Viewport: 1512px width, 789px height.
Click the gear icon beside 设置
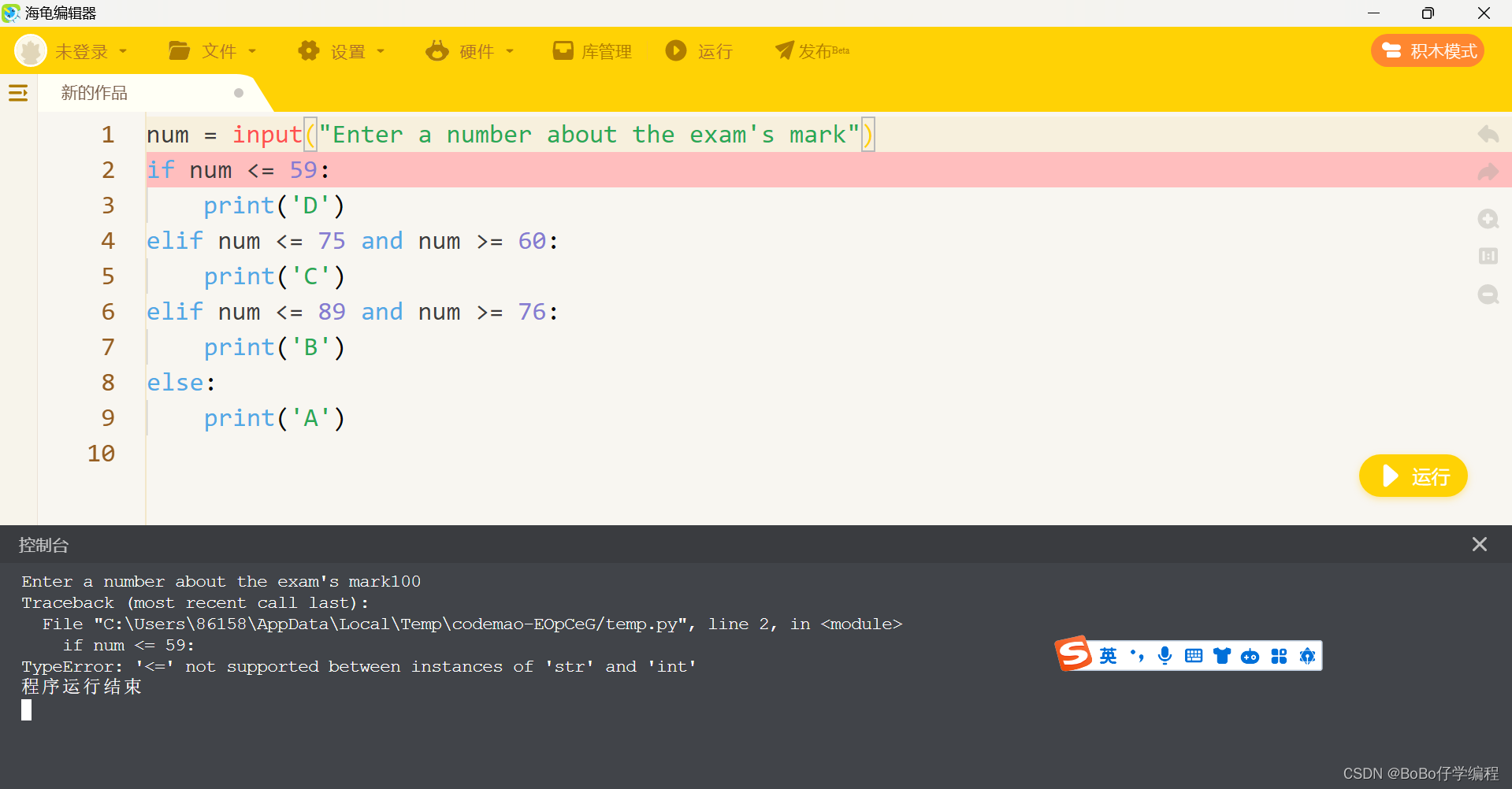tap(308, 51)
